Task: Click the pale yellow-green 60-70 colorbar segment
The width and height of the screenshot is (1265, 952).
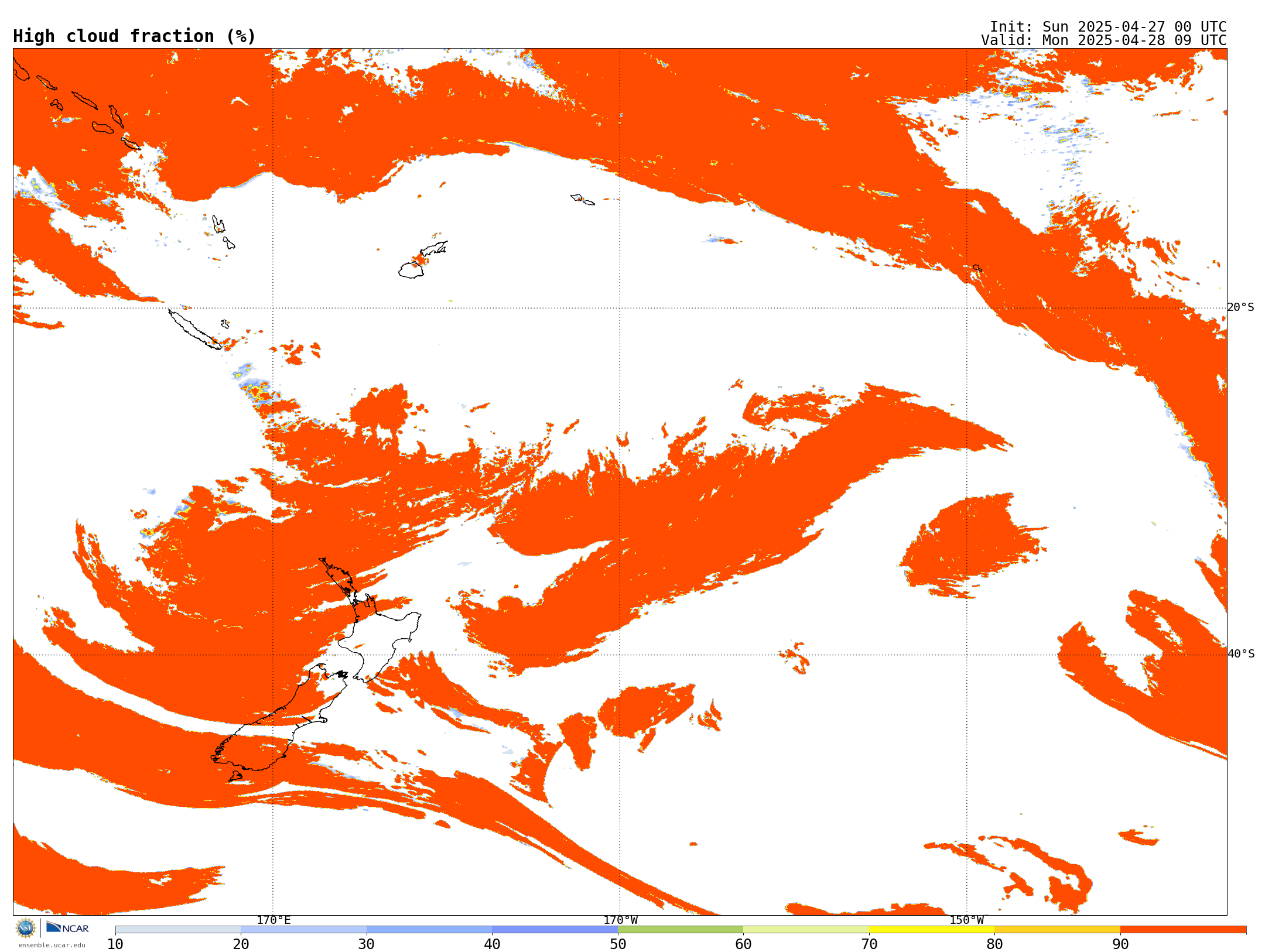Action: (x=806, y=930)
